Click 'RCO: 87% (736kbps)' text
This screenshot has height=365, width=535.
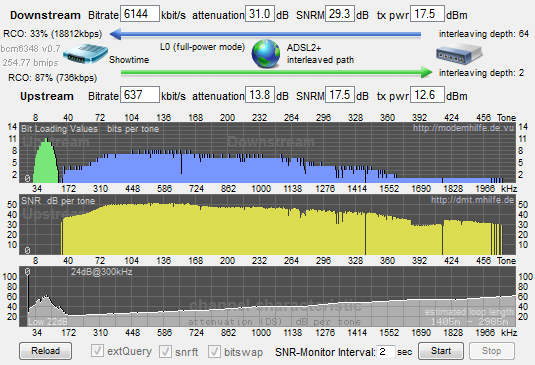(53, 78)
